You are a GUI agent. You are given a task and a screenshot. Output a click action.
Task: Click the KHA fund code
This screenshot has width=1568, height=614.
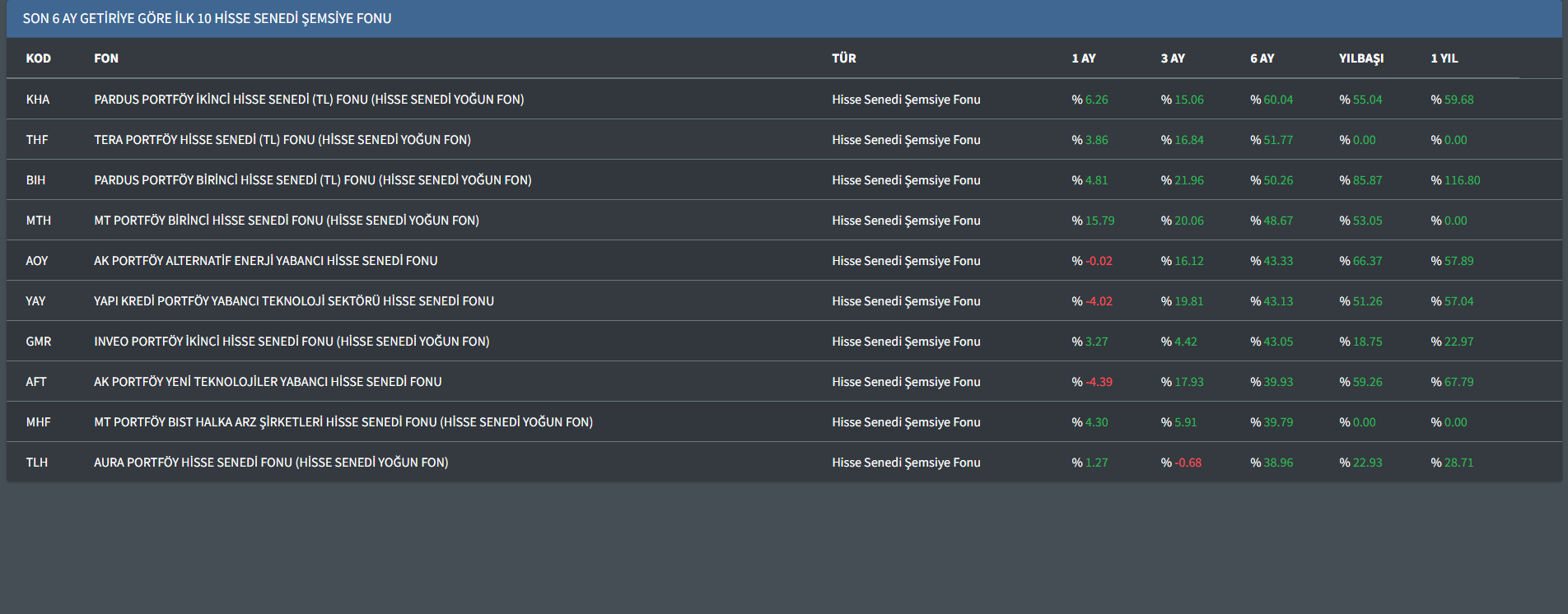pos(38,100)
